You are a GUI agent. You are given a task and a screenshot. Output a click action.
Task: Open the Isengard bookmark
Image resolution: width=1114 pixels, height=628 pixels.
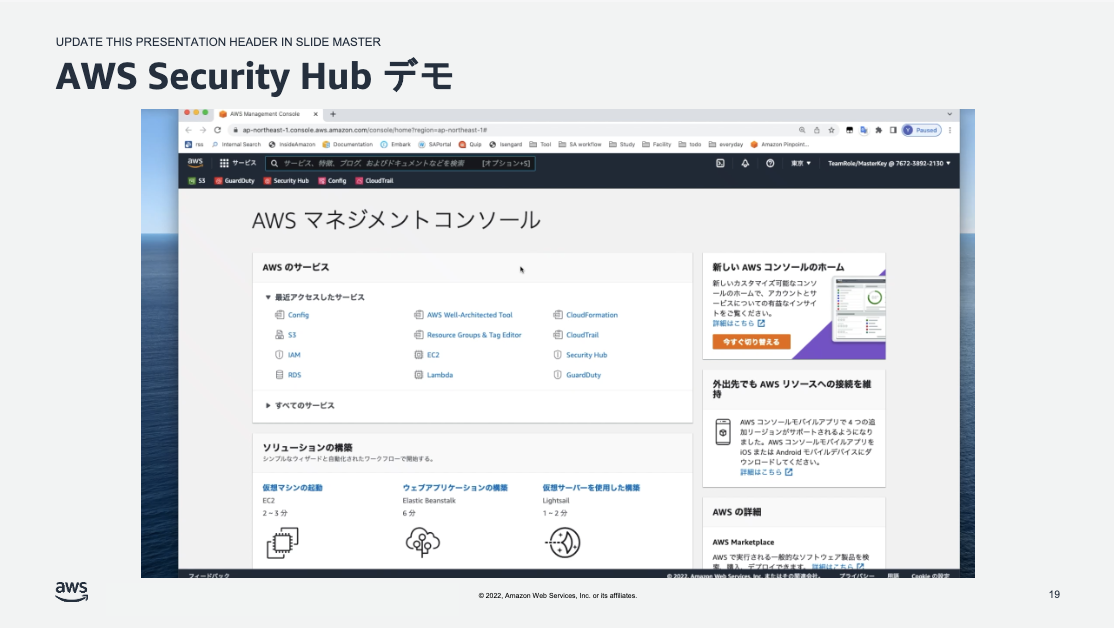pos(505,144)
